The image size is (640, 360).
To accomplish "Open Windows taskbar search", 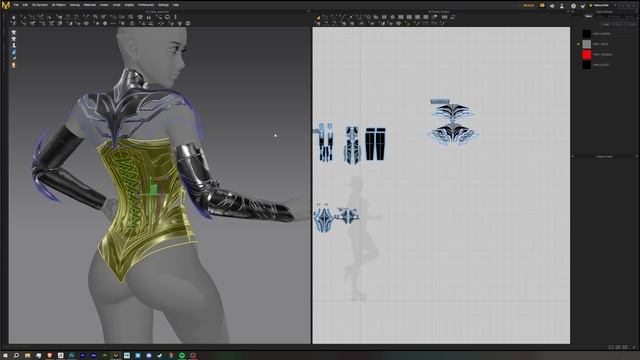I will pyautogui.click(x=16, y=356).
